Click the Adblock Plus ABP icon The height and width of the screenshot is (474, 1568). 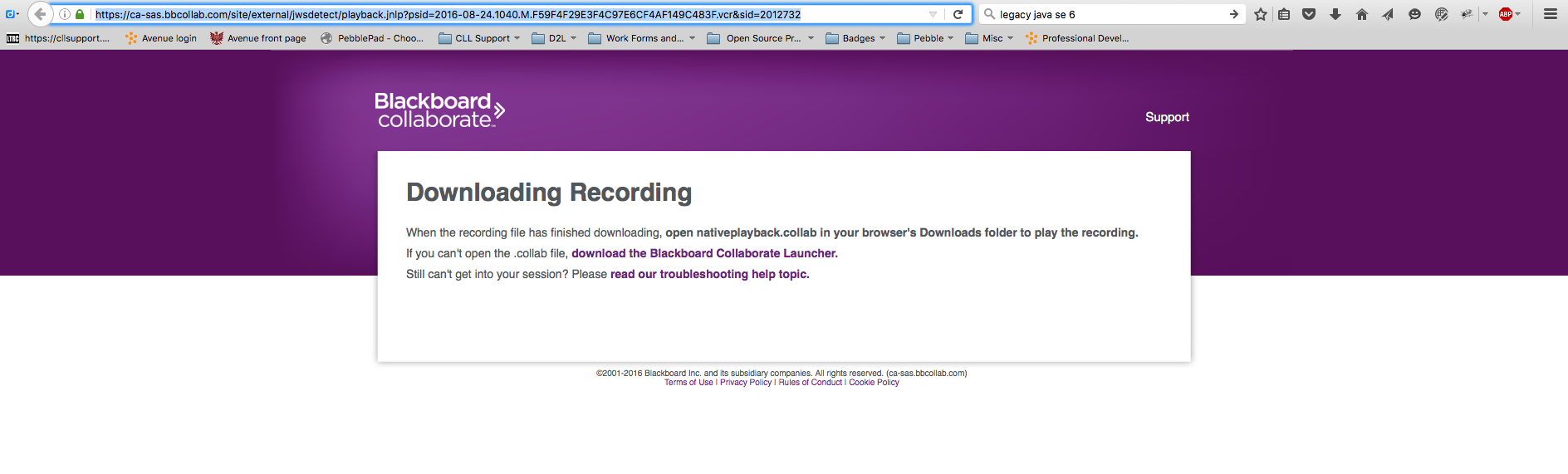[x=1506, y=14]
